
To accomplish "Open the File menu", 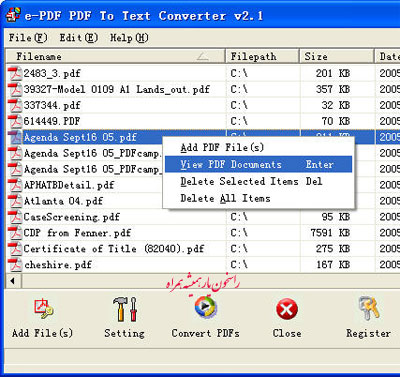I will [28, 38].
